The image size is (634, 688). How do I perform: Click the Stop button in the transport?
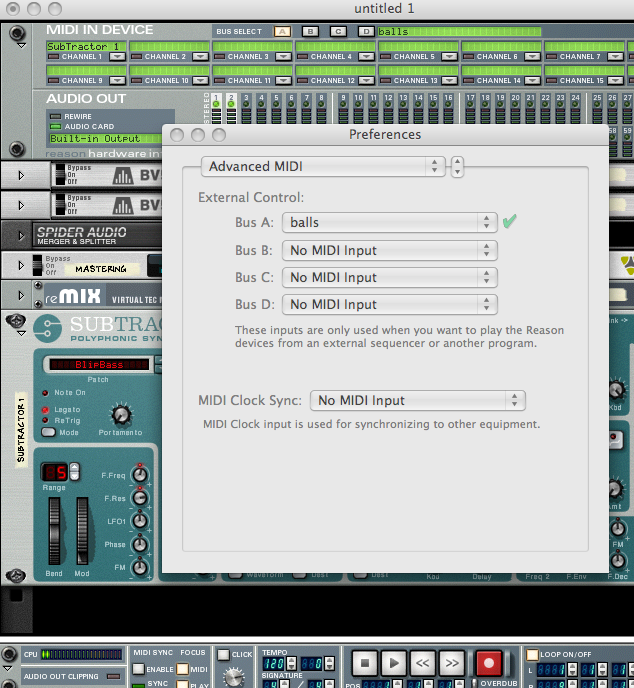(x=365, y=663)
